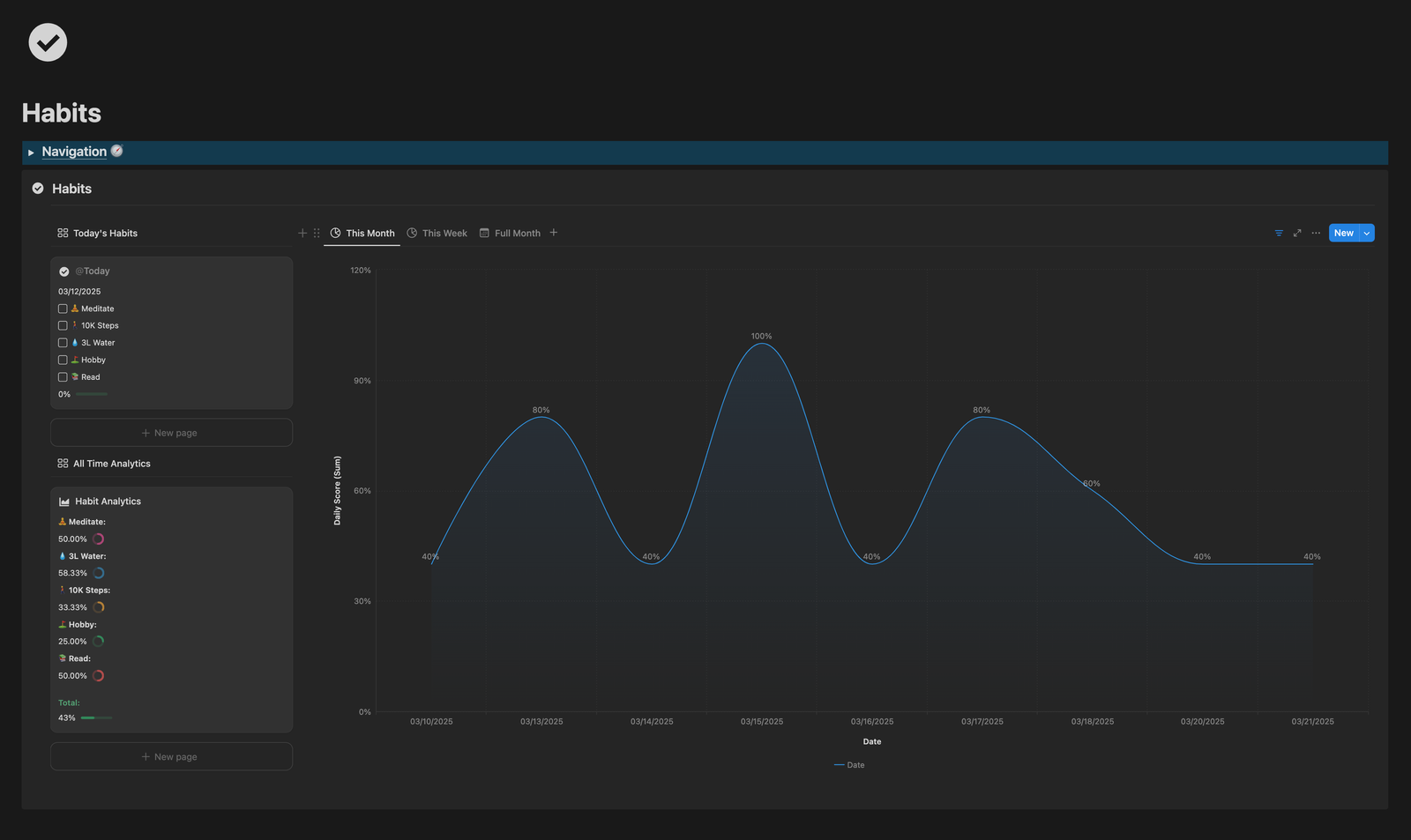
Task: Switch to the This Week tab
Action: (437, 234)
